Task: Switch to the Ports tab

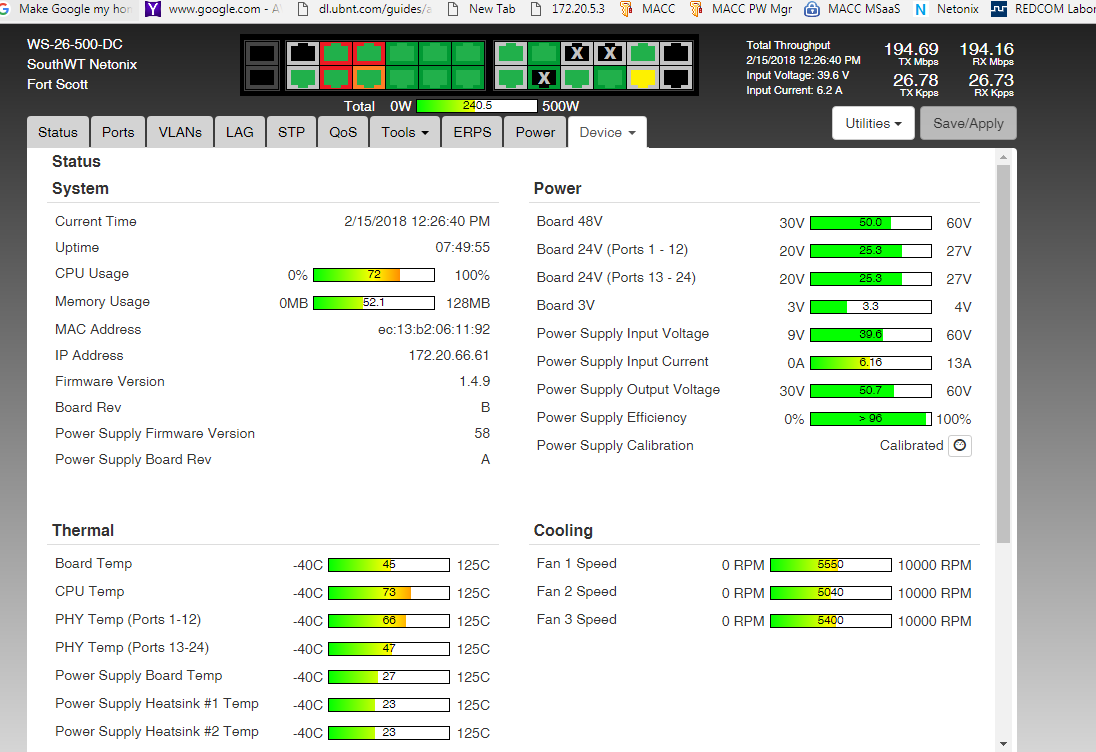Action: pyautogui.click(x=118, y=132)
